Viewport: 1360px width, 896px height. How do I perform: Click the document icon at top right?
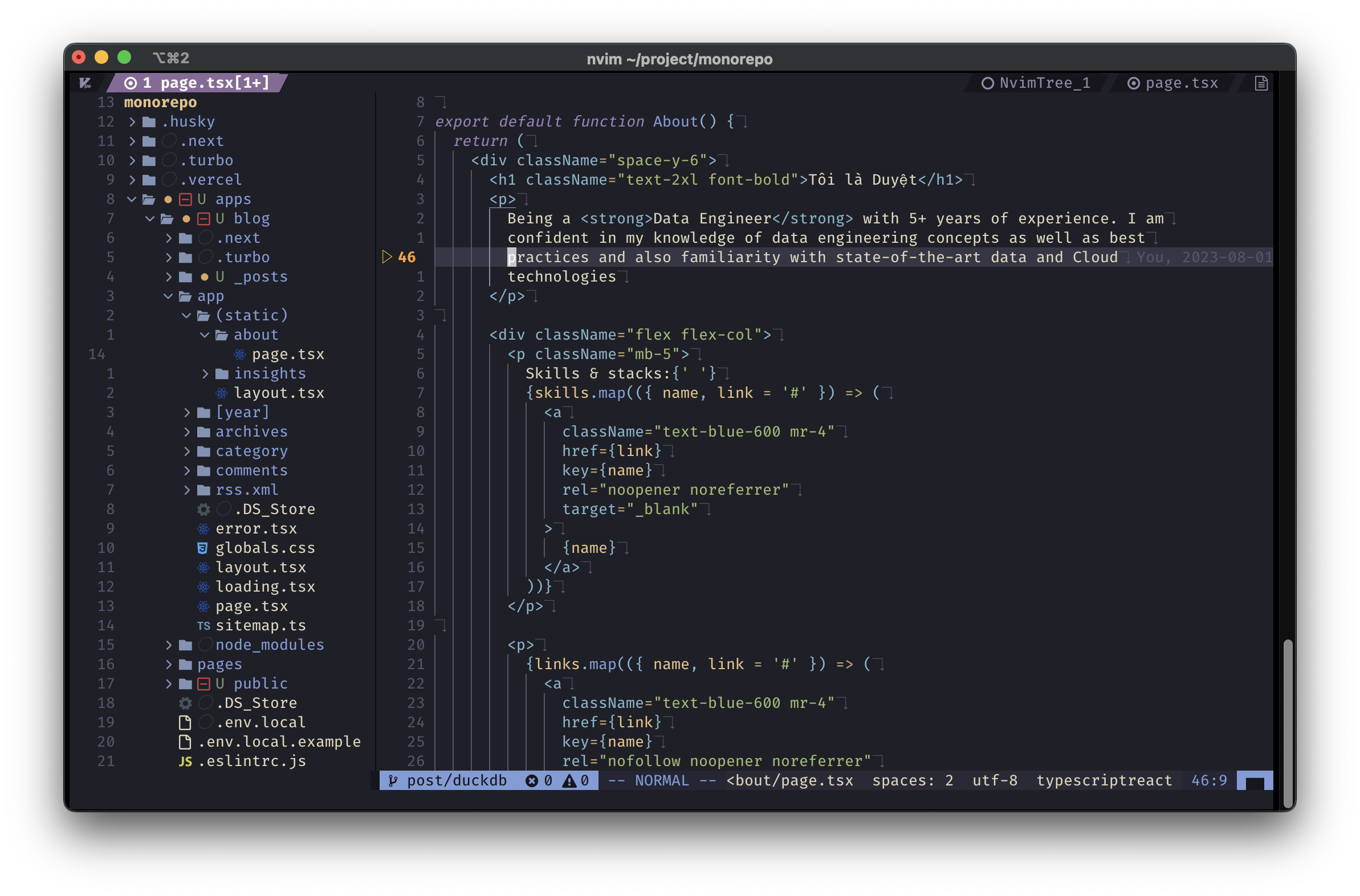[x=1261, y=83]
